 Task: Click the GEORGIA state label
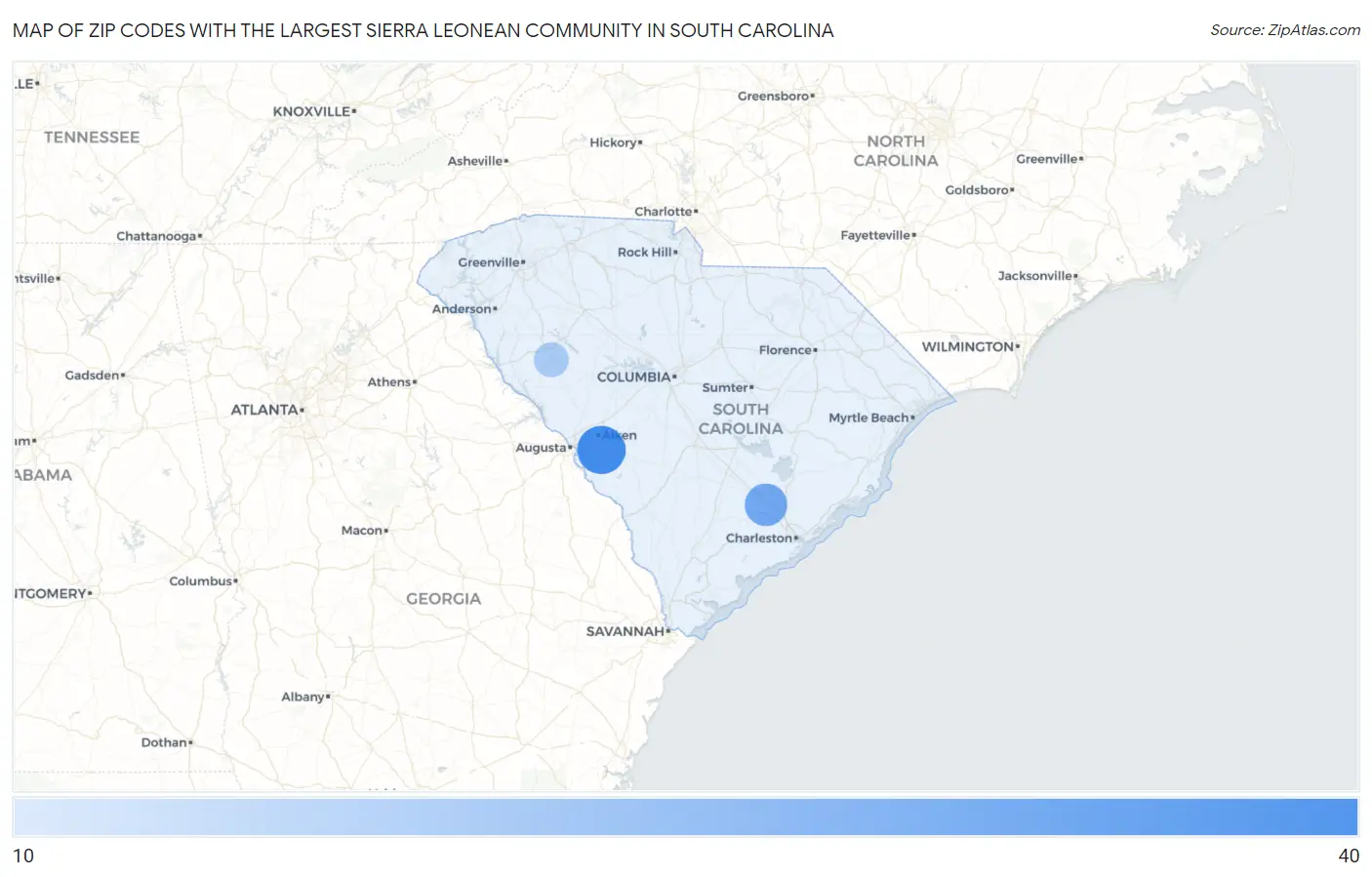(x=444, y=599)
